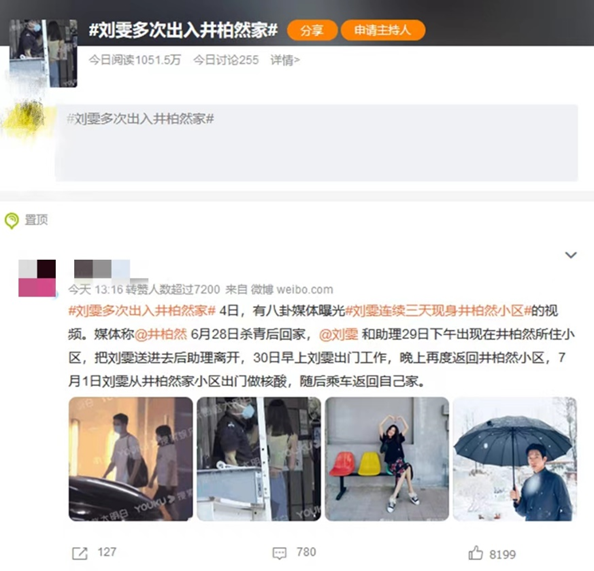Click the yellow blurred user avatar
The image size is (594, 571).
27,118
